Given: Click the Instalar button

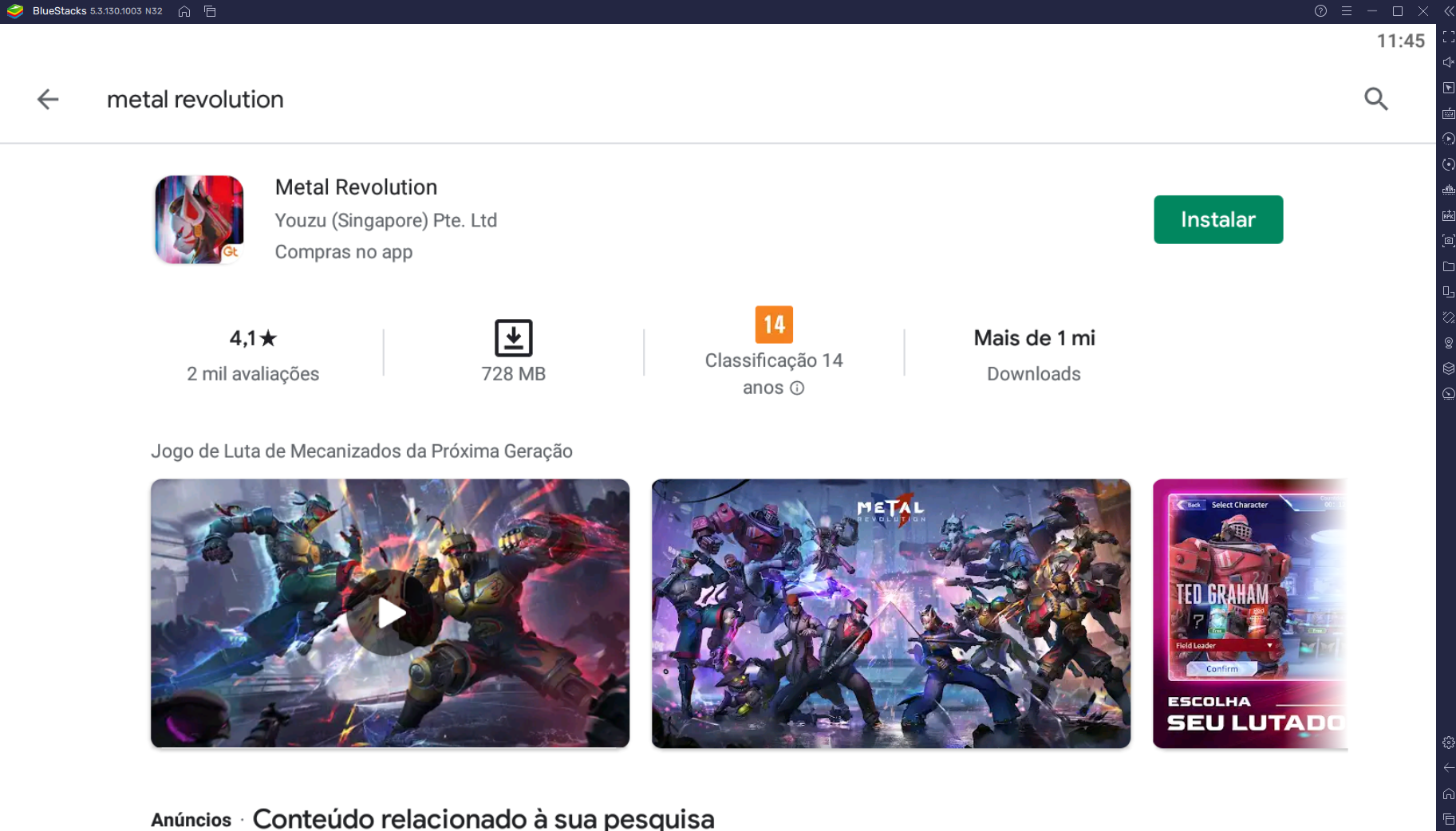Looking at the screenshot, I should click(x=1217, y=219).
